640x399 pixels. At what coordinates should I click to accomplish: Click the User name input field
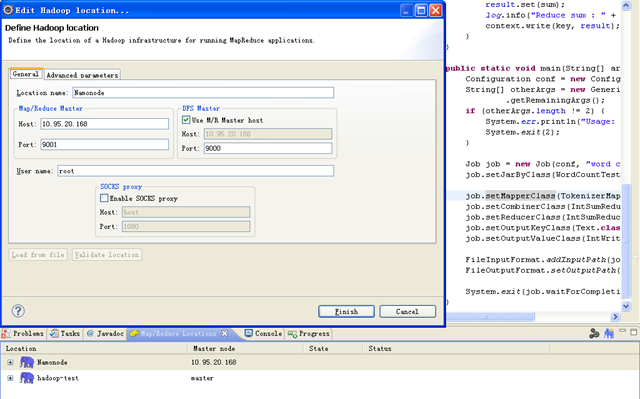pos(196,171)
